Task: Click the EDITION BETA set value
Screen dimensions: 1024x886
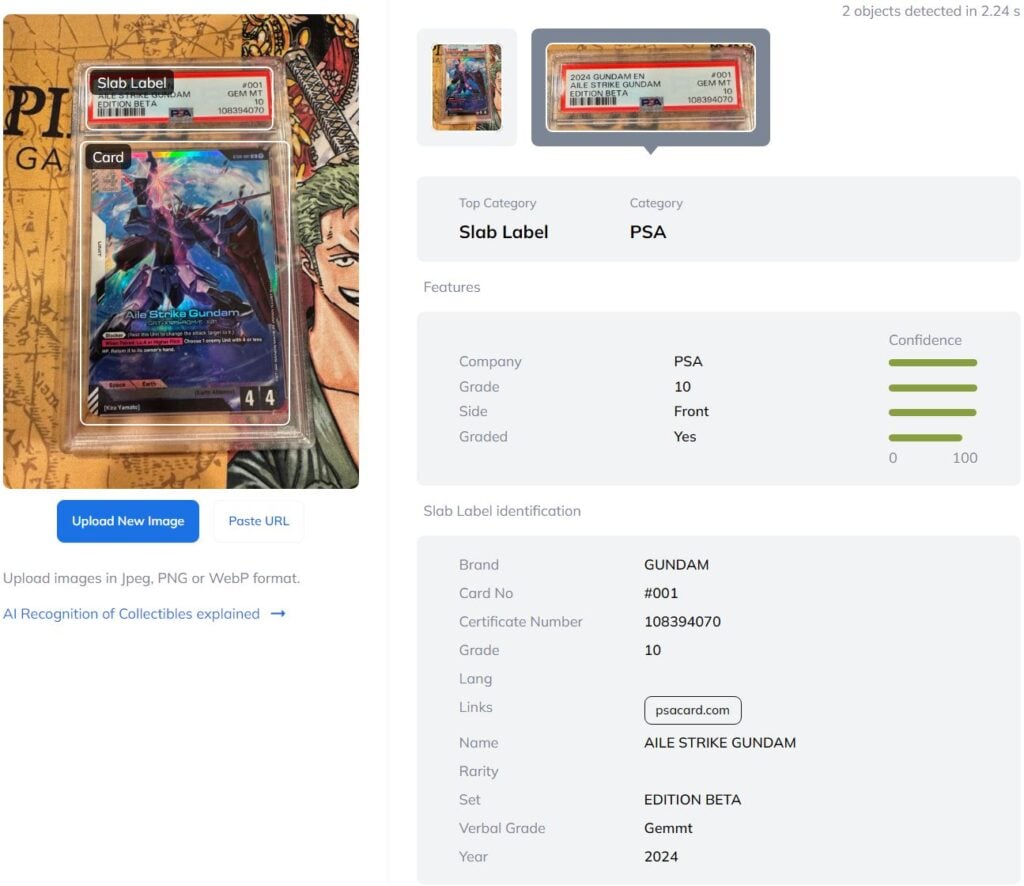Action: [x=692, y=800]
